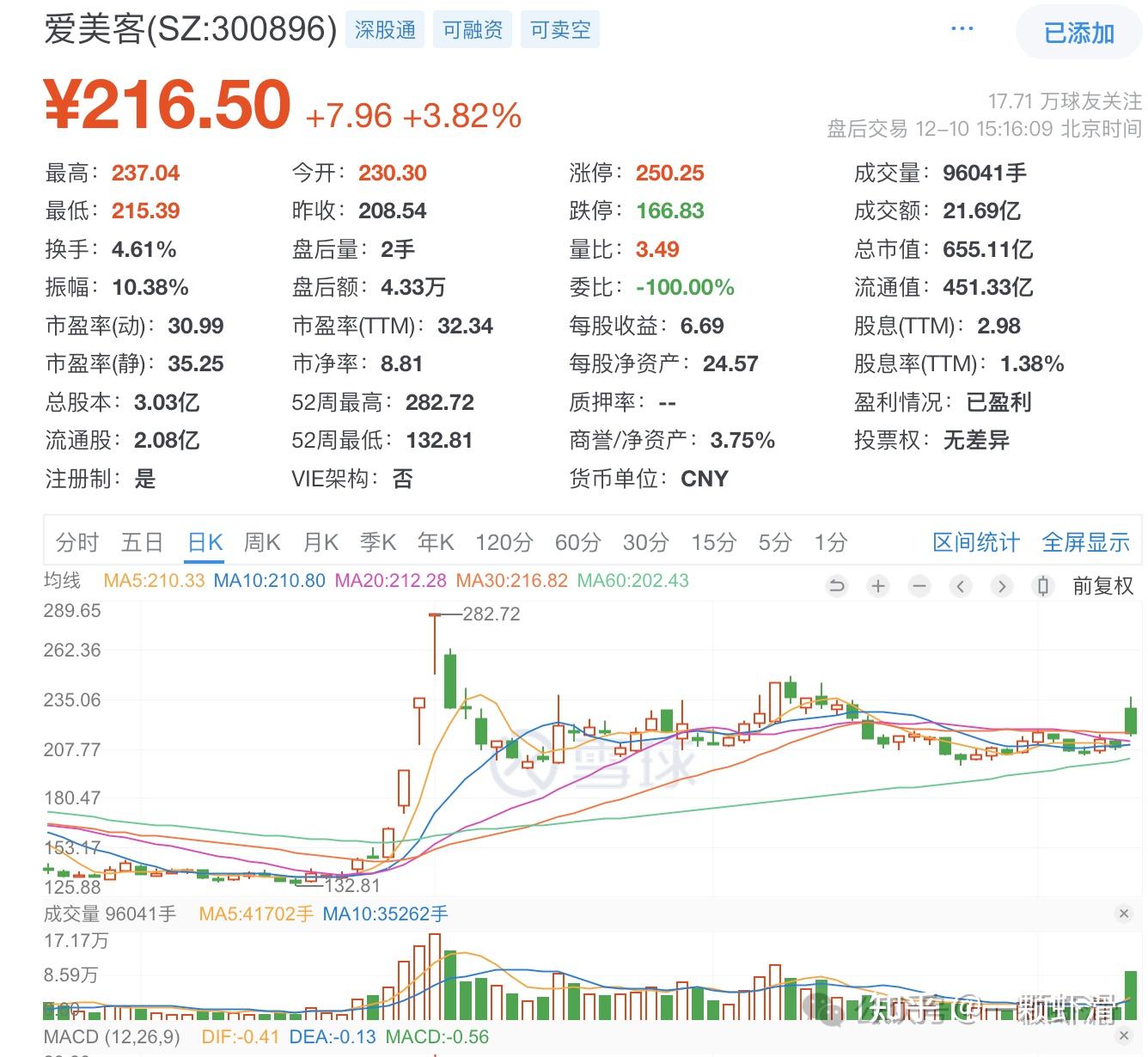1148x1057 pixels.
Task: Click the MA10:210.80 legend label
Action: coord(269,580)
